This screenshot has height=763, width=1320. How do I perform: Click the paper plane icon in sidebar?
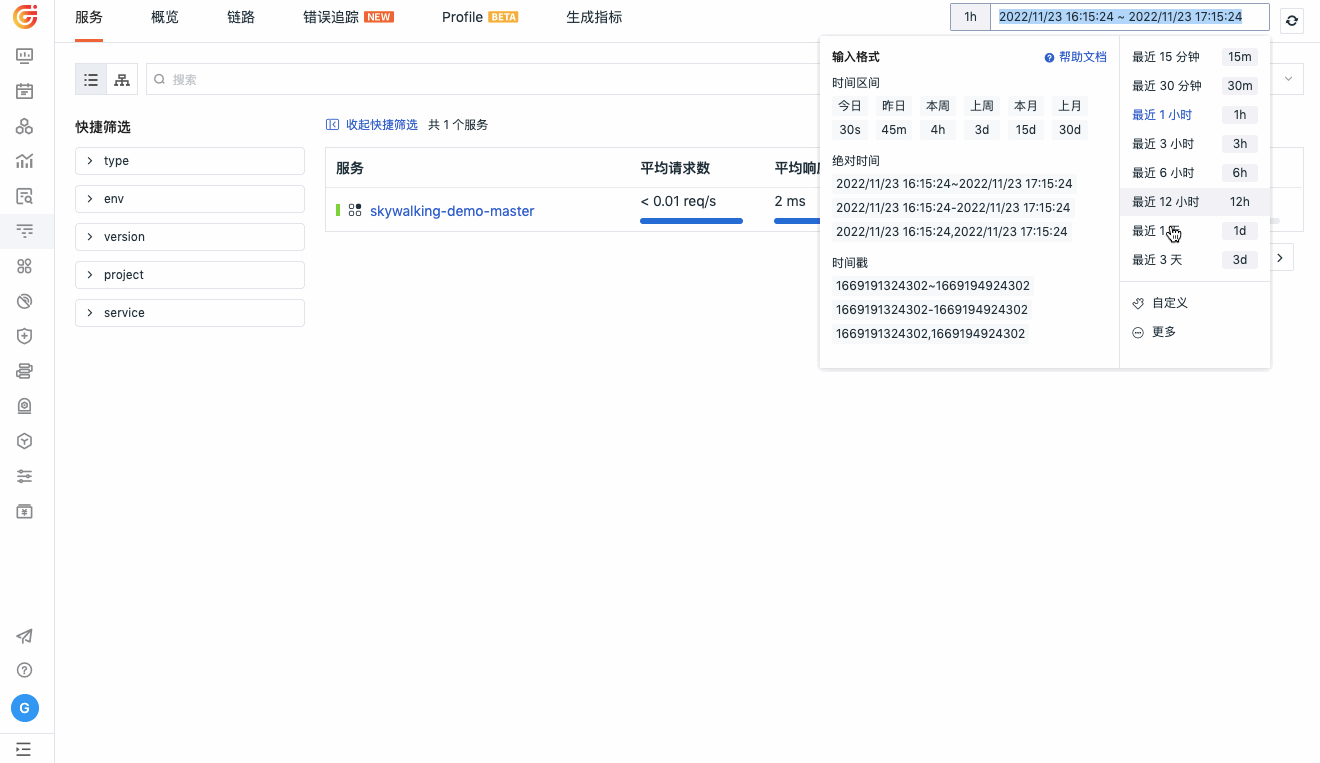coord(25,636)
